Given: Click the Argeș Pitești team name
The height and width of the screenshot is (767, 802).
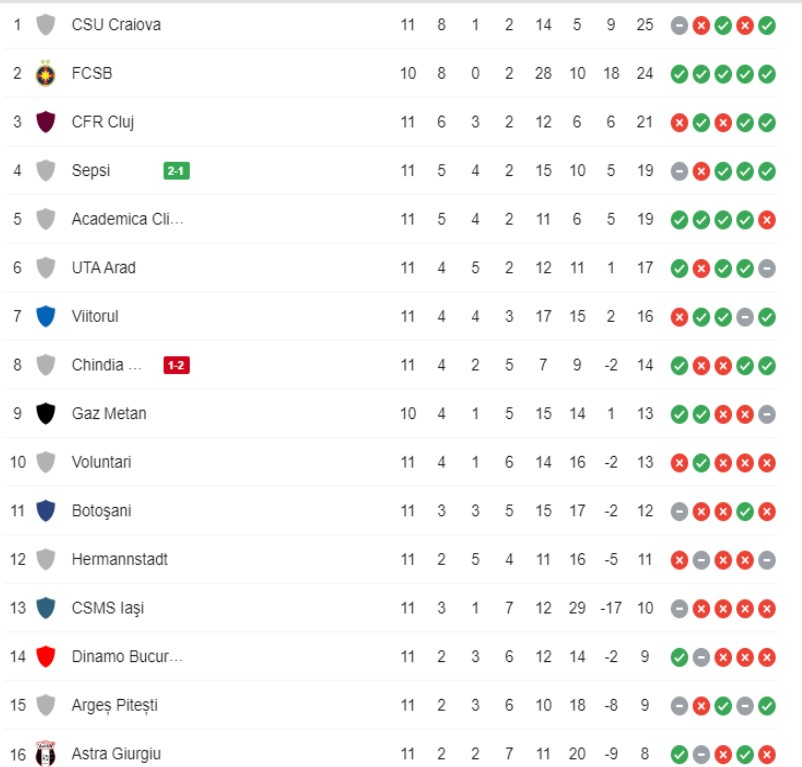Looking at the screenshot, I should [x=114, y=705].
